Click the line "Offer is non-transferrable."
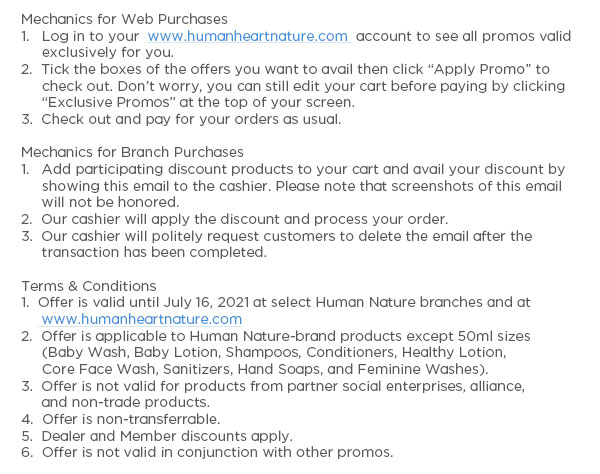The image size is (600, 474). [x=131, y=419]
